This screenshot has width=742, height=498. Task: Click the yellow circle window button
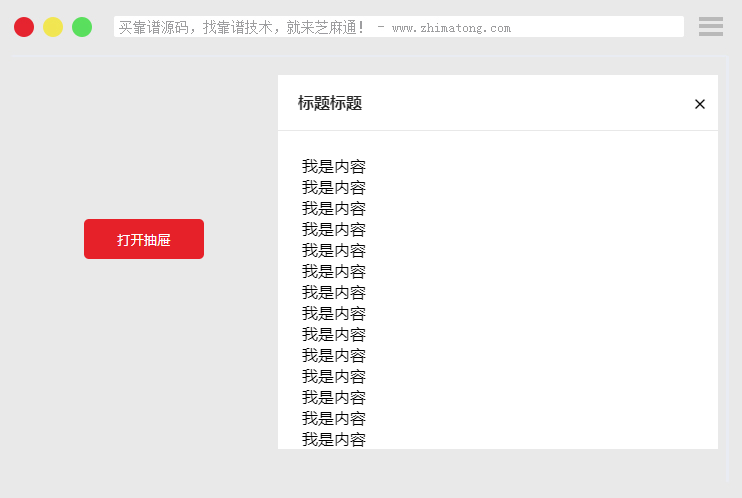(53, 27)
